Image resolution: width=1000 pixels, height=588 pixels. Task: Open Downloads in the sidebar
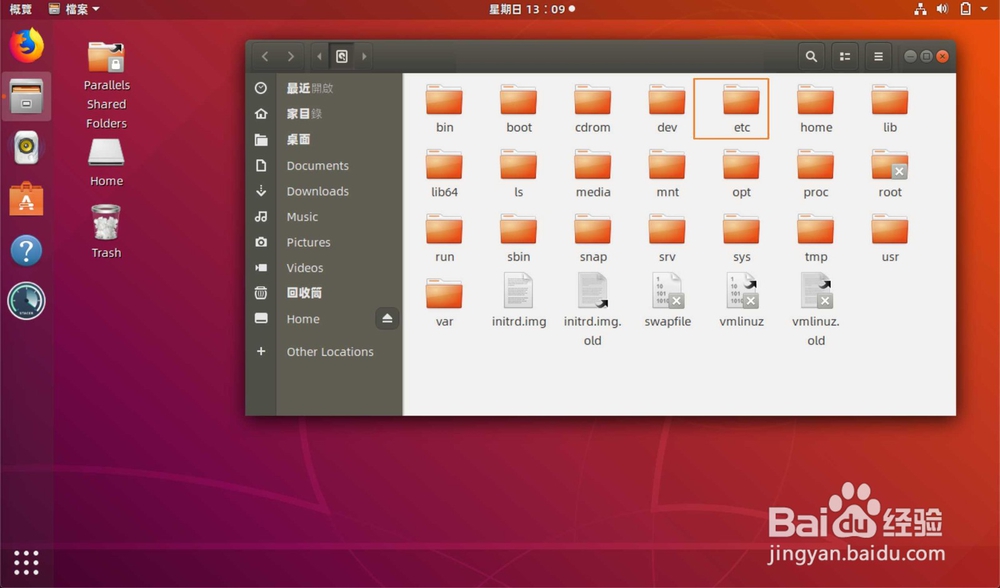[x=325, y=191]
